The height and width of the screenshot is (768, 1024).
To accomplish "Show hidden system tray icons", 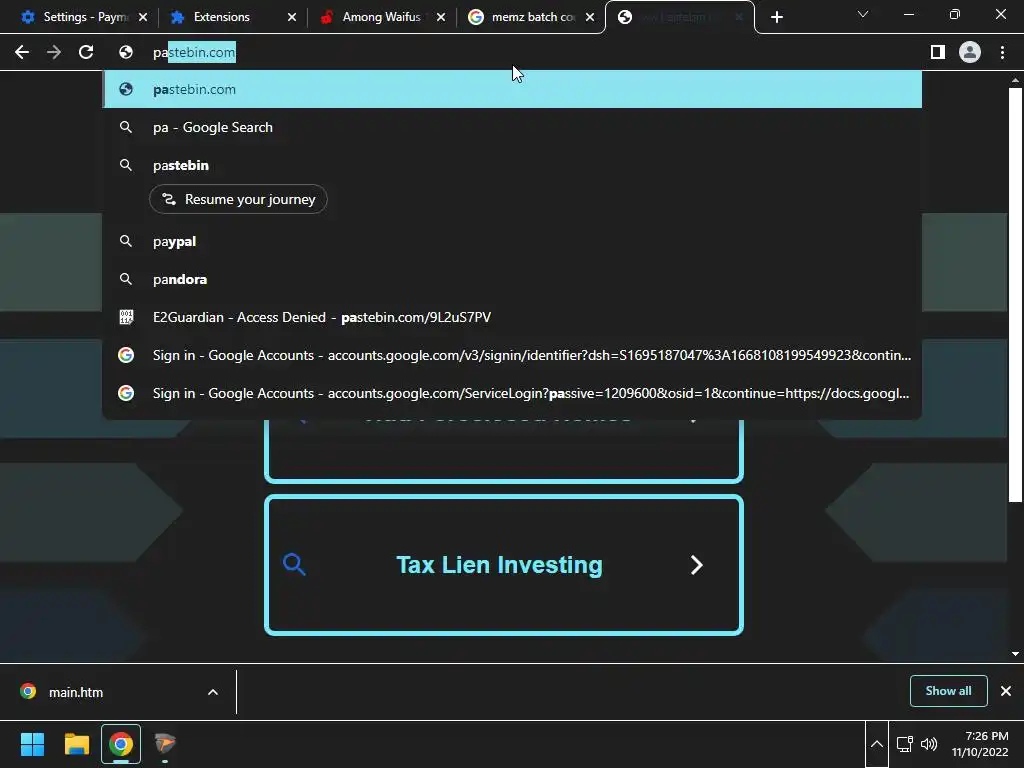I will point(877,744).
